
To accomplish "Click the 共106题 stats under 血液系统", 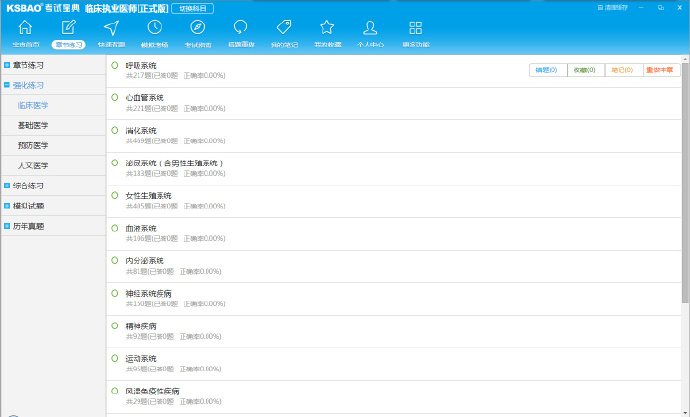I will tap(176, 238).
